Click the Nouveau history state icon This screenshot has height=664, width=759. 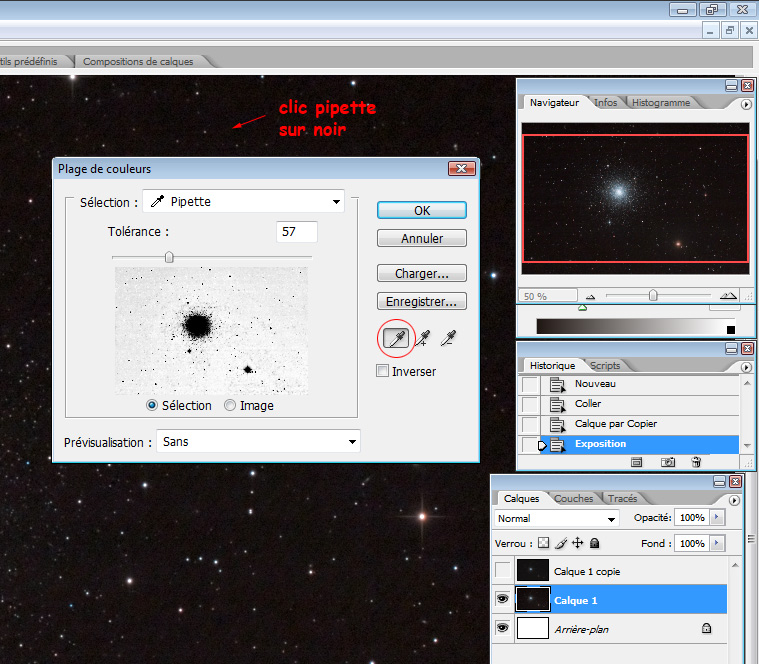point(557,385)
